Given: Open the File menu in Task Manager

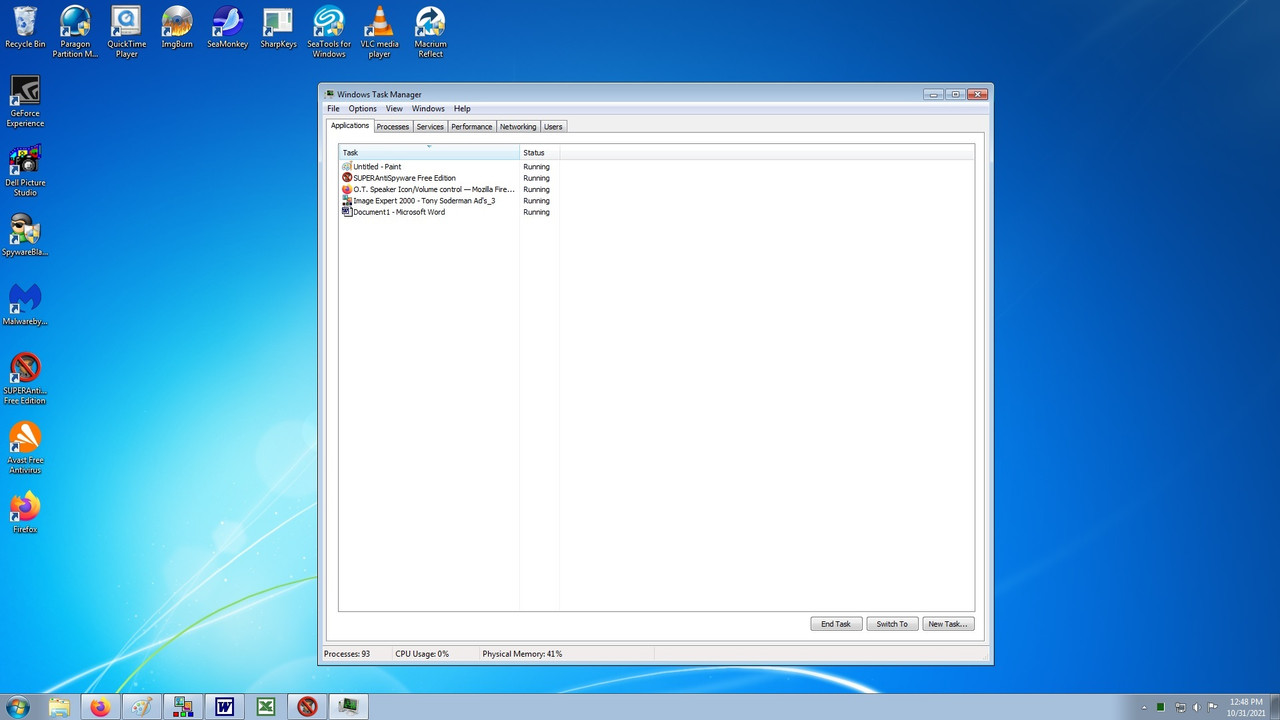Looking at the screenshot, I should point(333,109).
